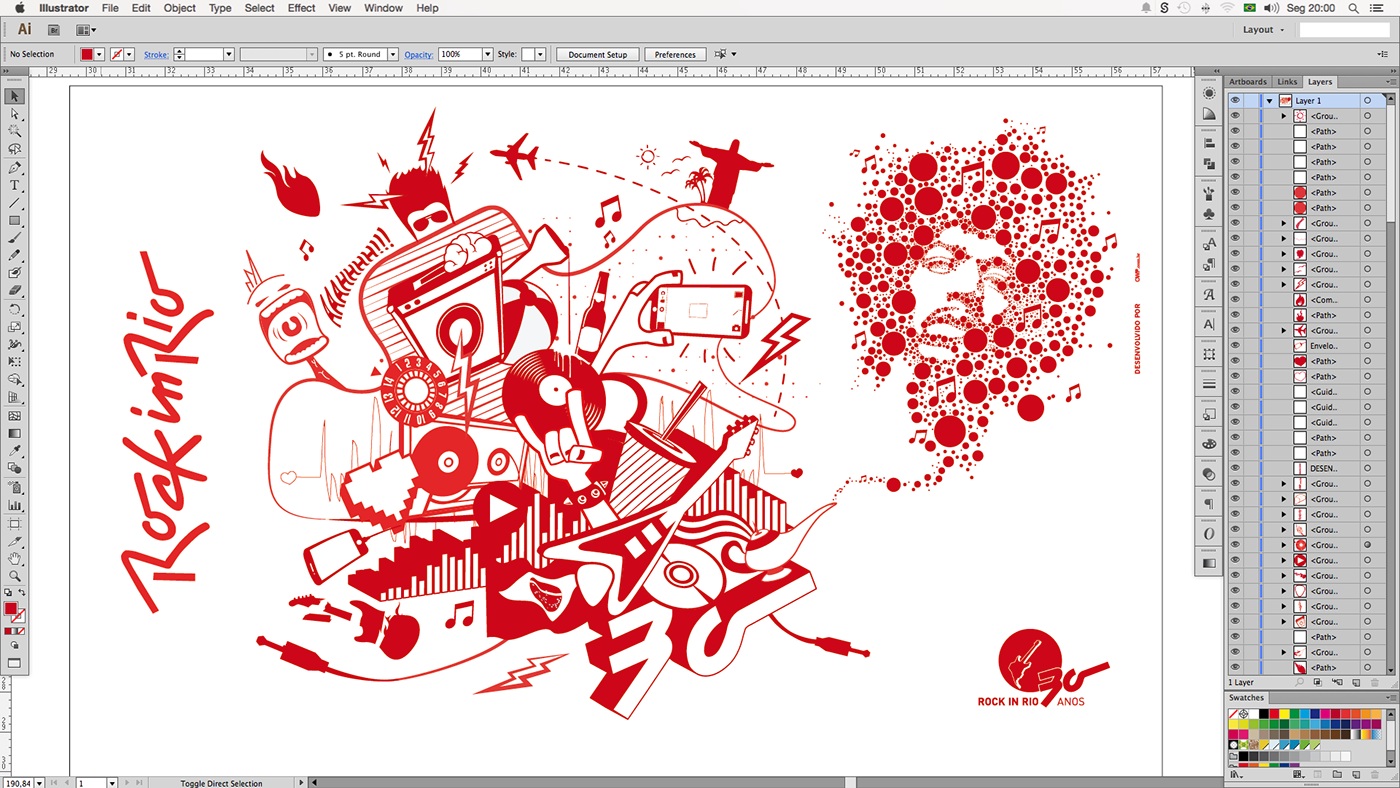Select the Artboard tool

coord(15,523)
